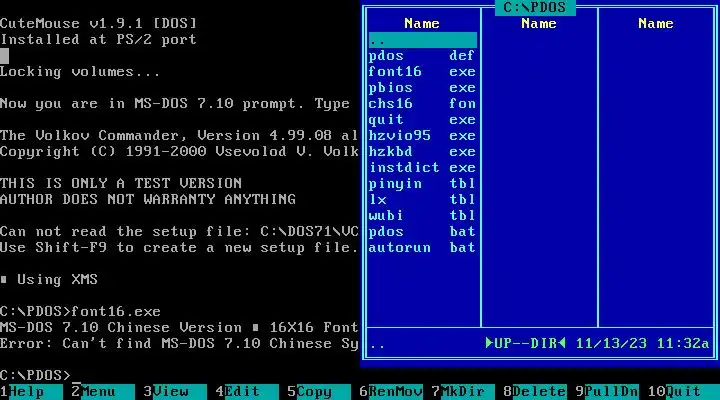Select the pinyin tbl file
This screenshot has height=400, width=720.
coord(422,184)
